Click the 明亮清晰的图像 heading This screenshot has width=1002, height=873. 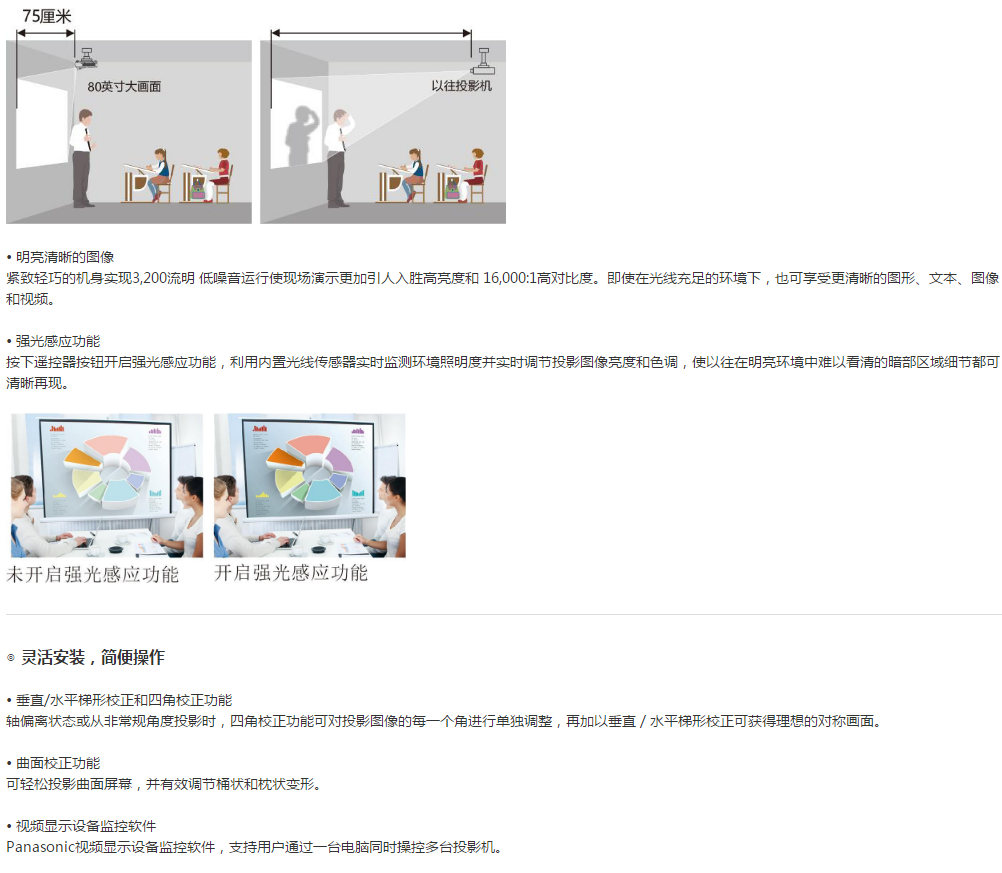64,257
